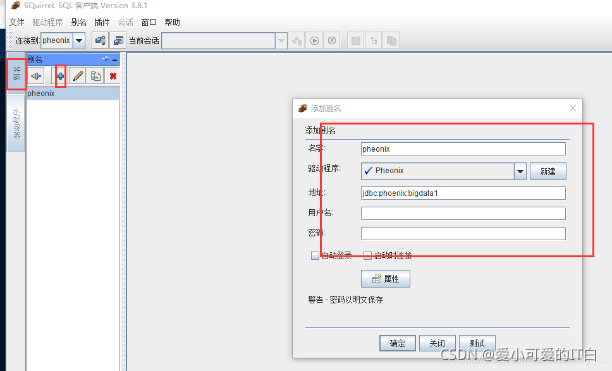Image resolution: width=612 pixels, height=371 pixels.
Task: Click the red X delete-alias icon
Action: pos(113,76)
